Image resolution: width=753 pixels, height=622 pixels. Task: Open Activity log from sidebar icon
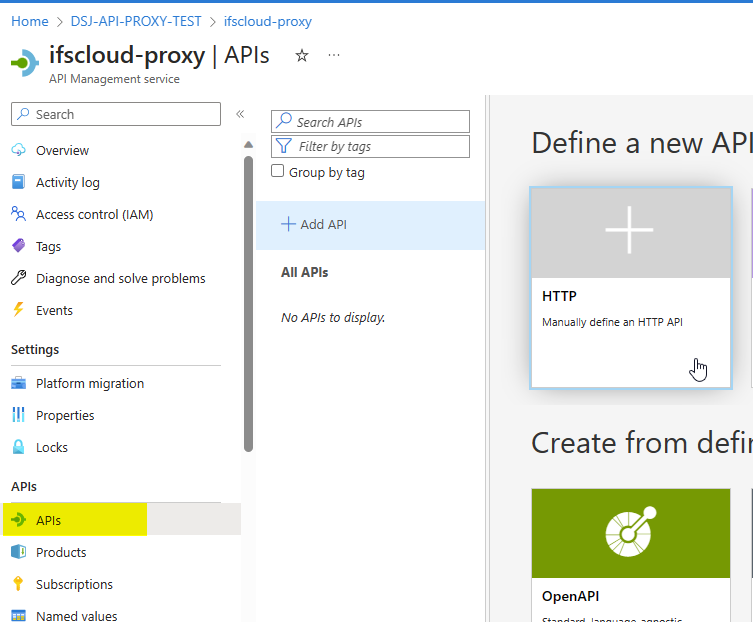click(18, 182)
